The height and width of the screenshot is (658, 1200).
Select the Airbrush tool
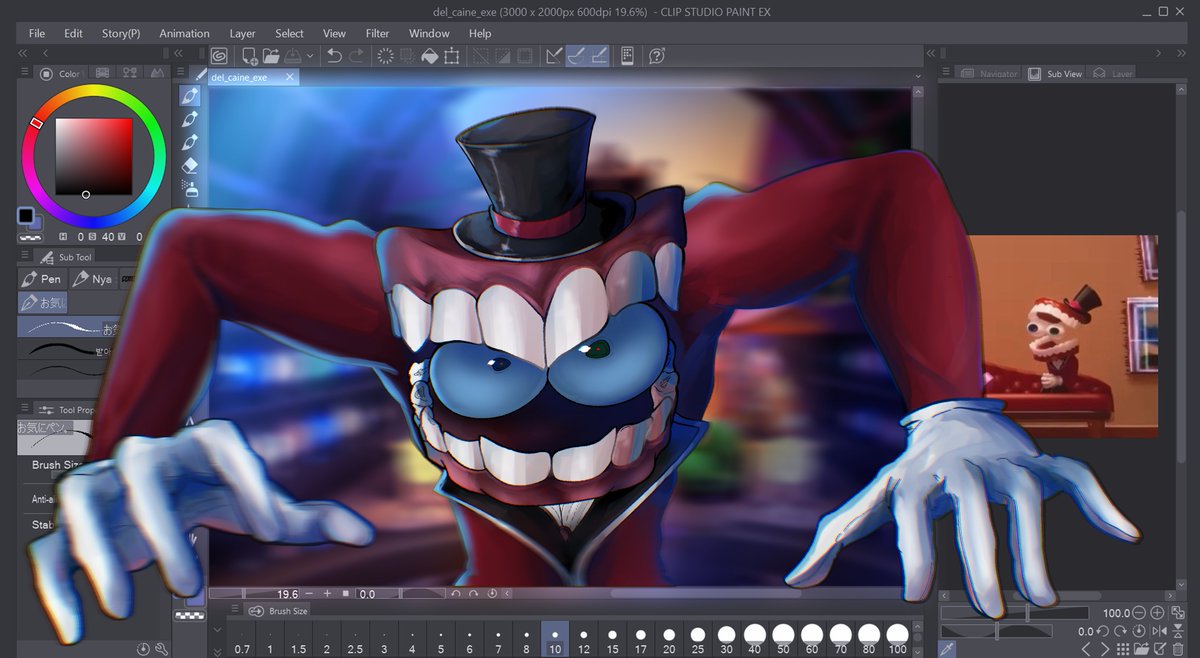tap(191, 187)
